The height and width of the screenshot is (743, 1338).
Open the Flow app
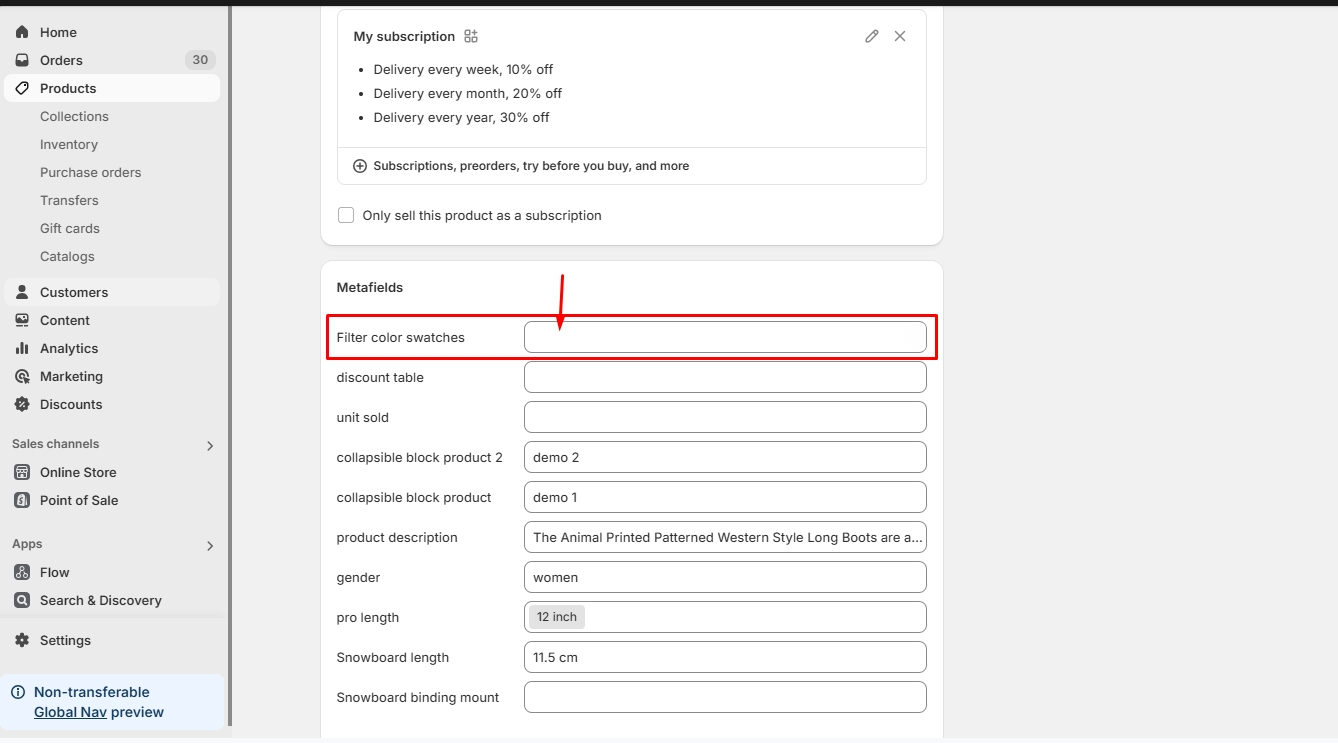point(55,572)
